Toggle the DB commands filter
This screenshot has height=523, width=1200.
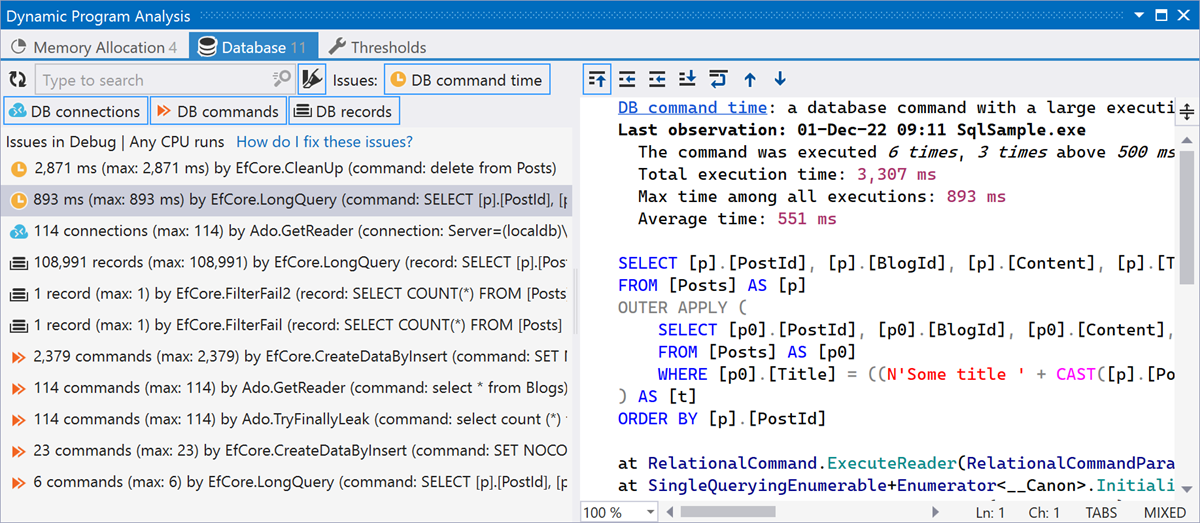(218, 111)
